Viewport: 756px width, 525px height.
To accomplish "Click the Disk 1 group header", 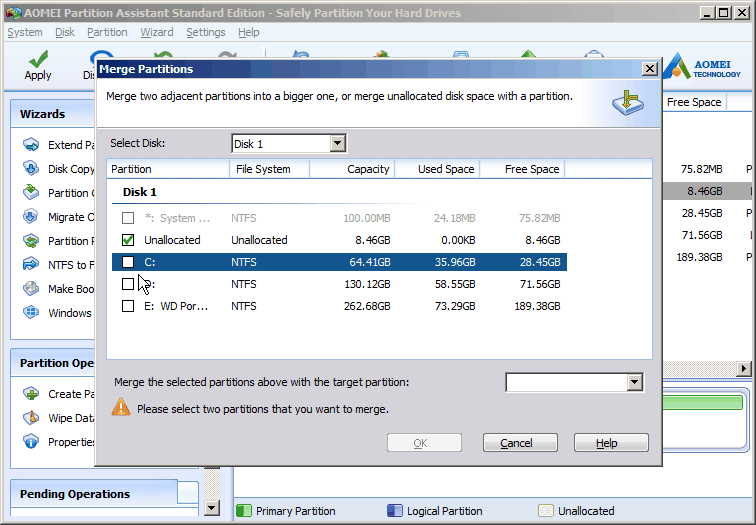I will pos(140,192).
